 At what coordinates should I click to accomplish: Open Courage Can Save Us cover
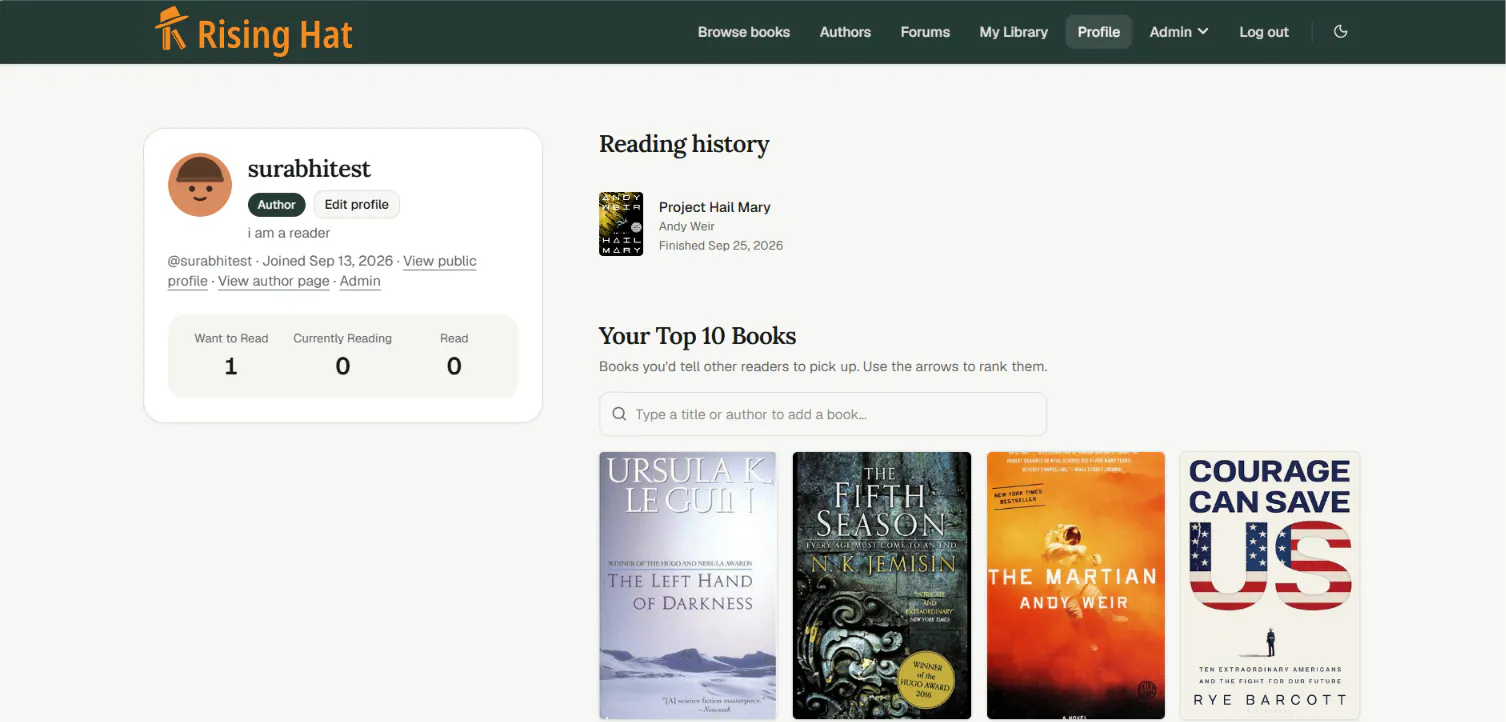coord(1270,586)
